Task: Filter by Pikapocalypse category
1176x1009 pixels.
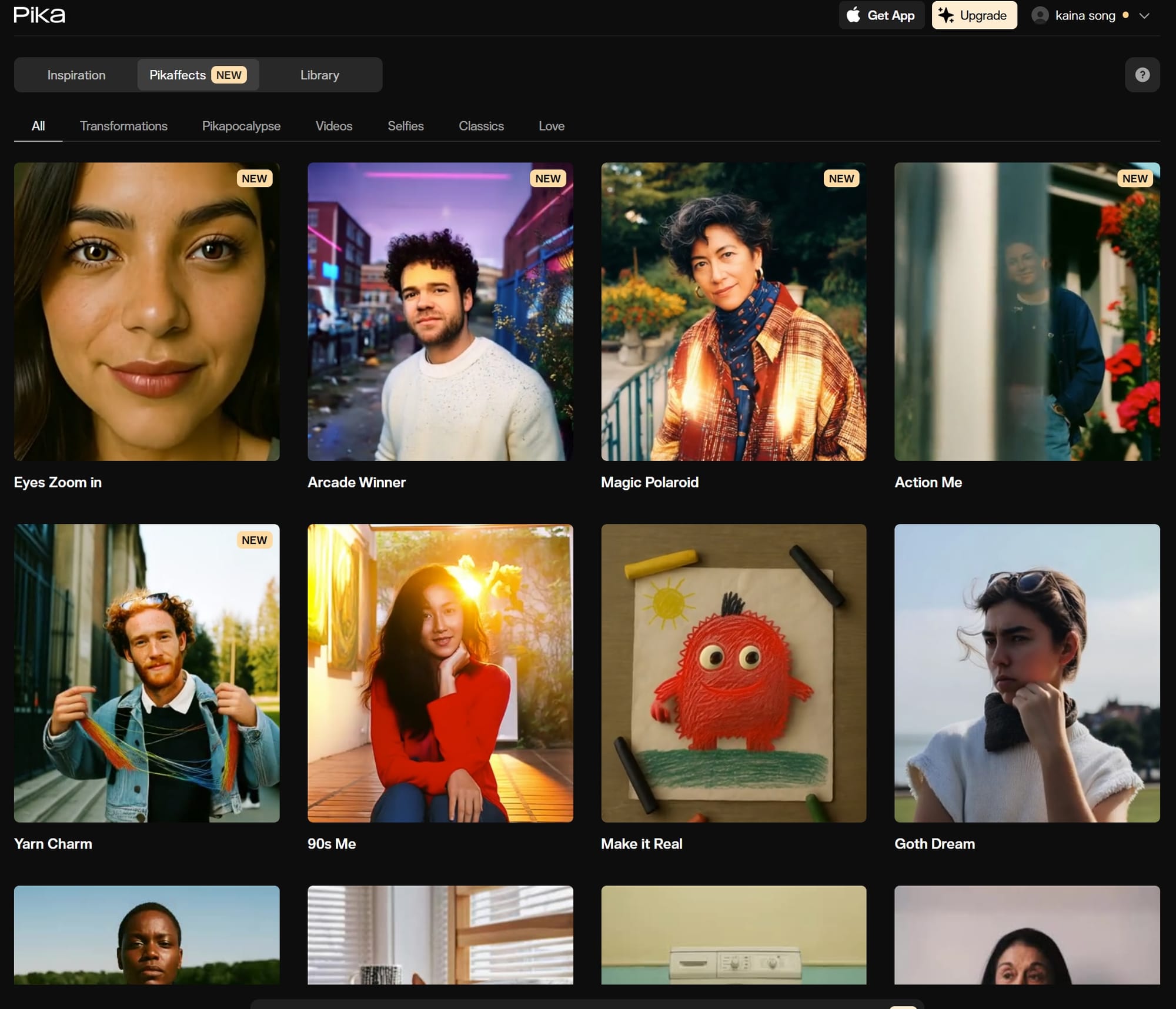Action: point(241,126)
